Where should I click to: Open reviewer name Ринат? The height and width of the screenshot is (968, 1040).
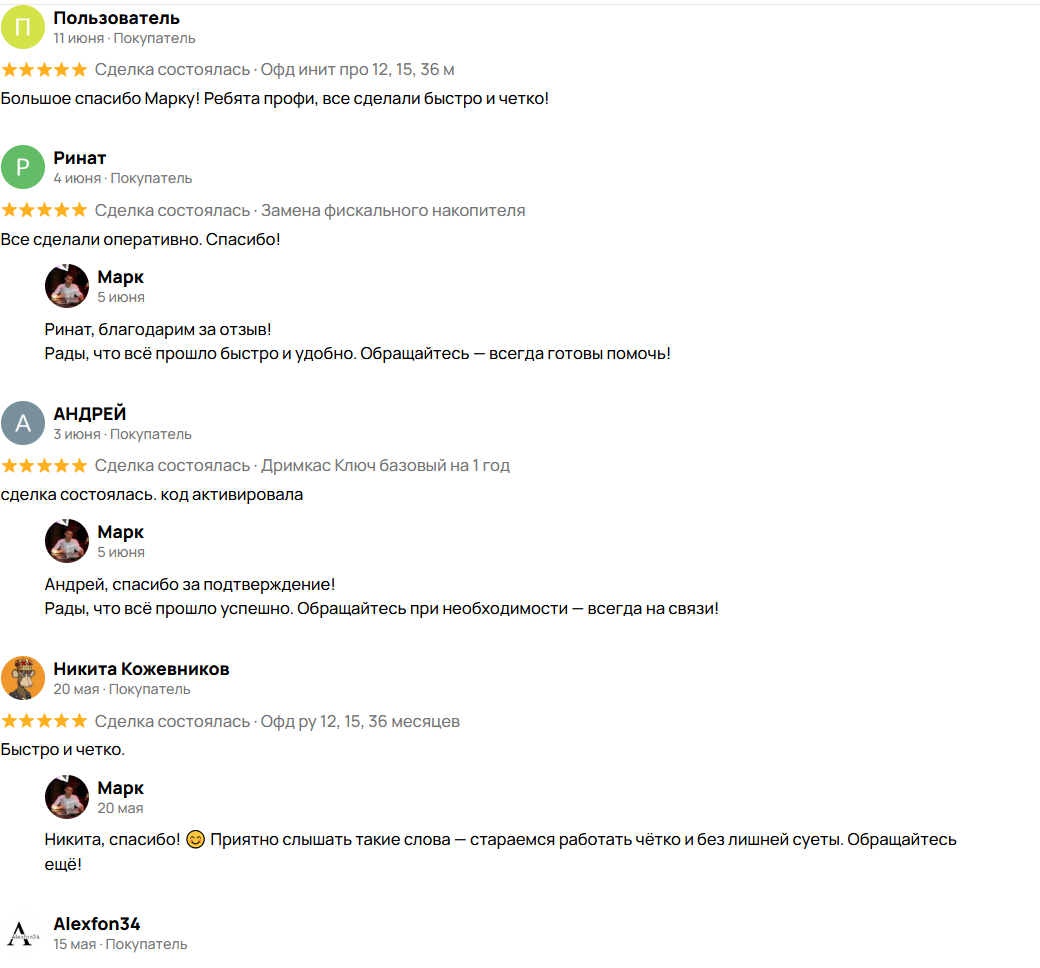[80, 158]
